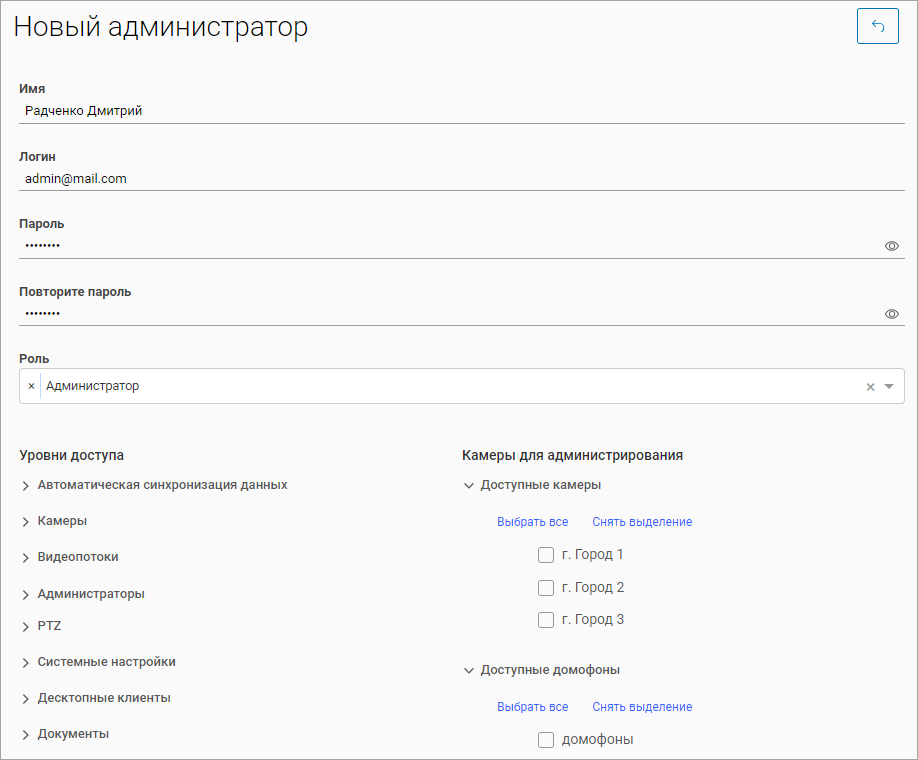Screen dimensions: 918x760
Task: Expand the PTZ access level
Action: [26, 627]
